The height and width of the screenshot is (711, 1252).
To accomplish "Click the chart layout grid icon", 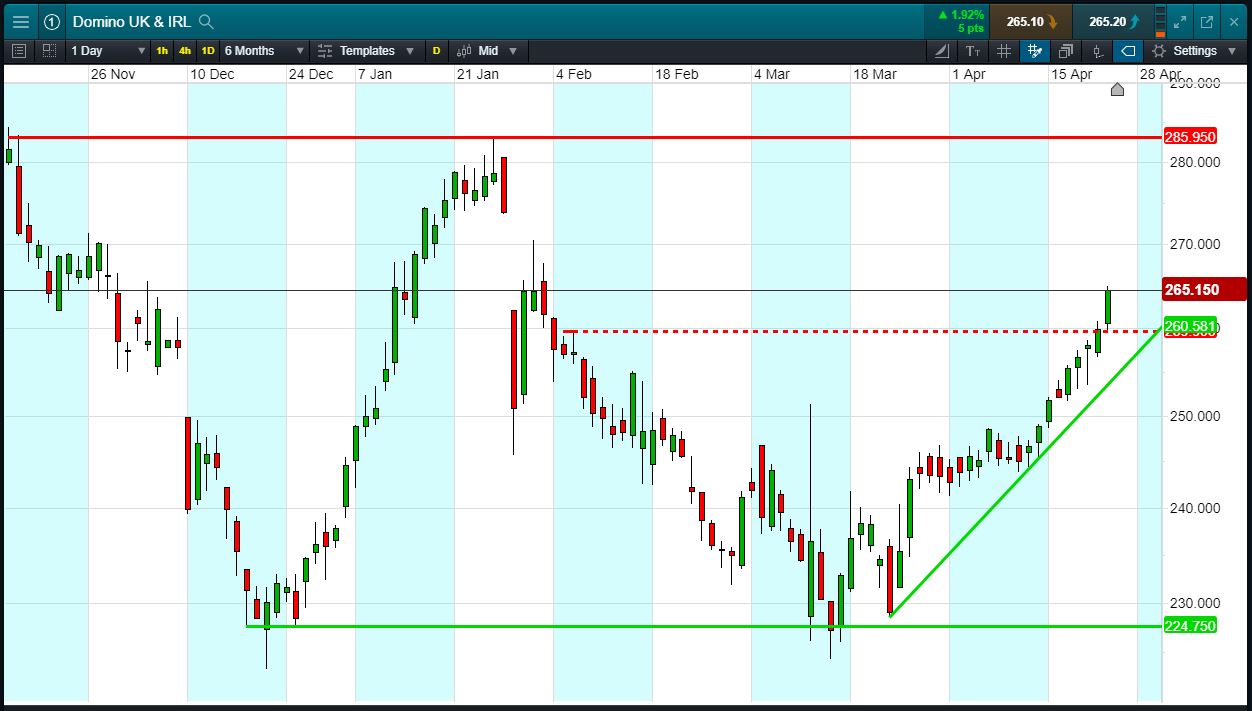I will pos(49,50).
